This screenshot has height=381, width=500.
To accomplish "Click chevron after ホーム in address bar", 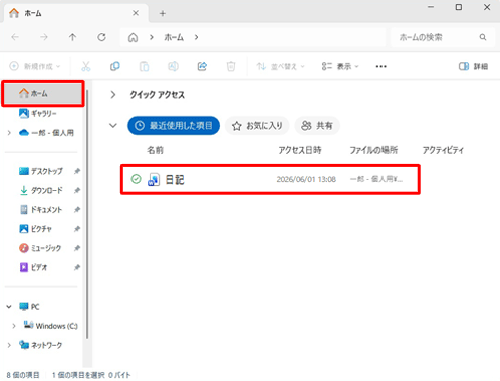I will click(196, 37).
